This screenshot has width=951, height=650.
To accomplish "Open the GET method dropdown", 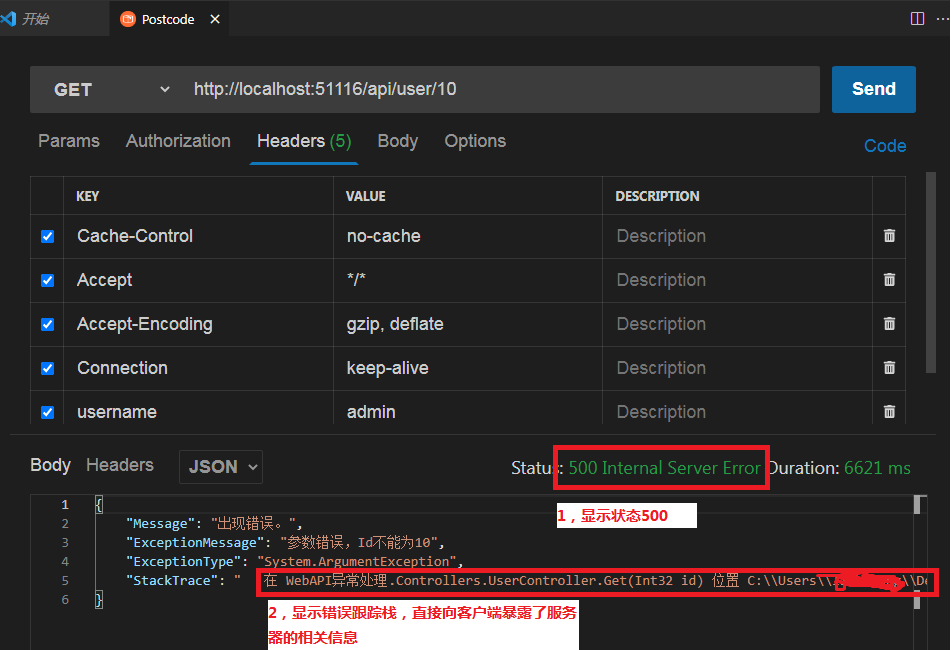I will pyautogui.click(x=111, y=90).
